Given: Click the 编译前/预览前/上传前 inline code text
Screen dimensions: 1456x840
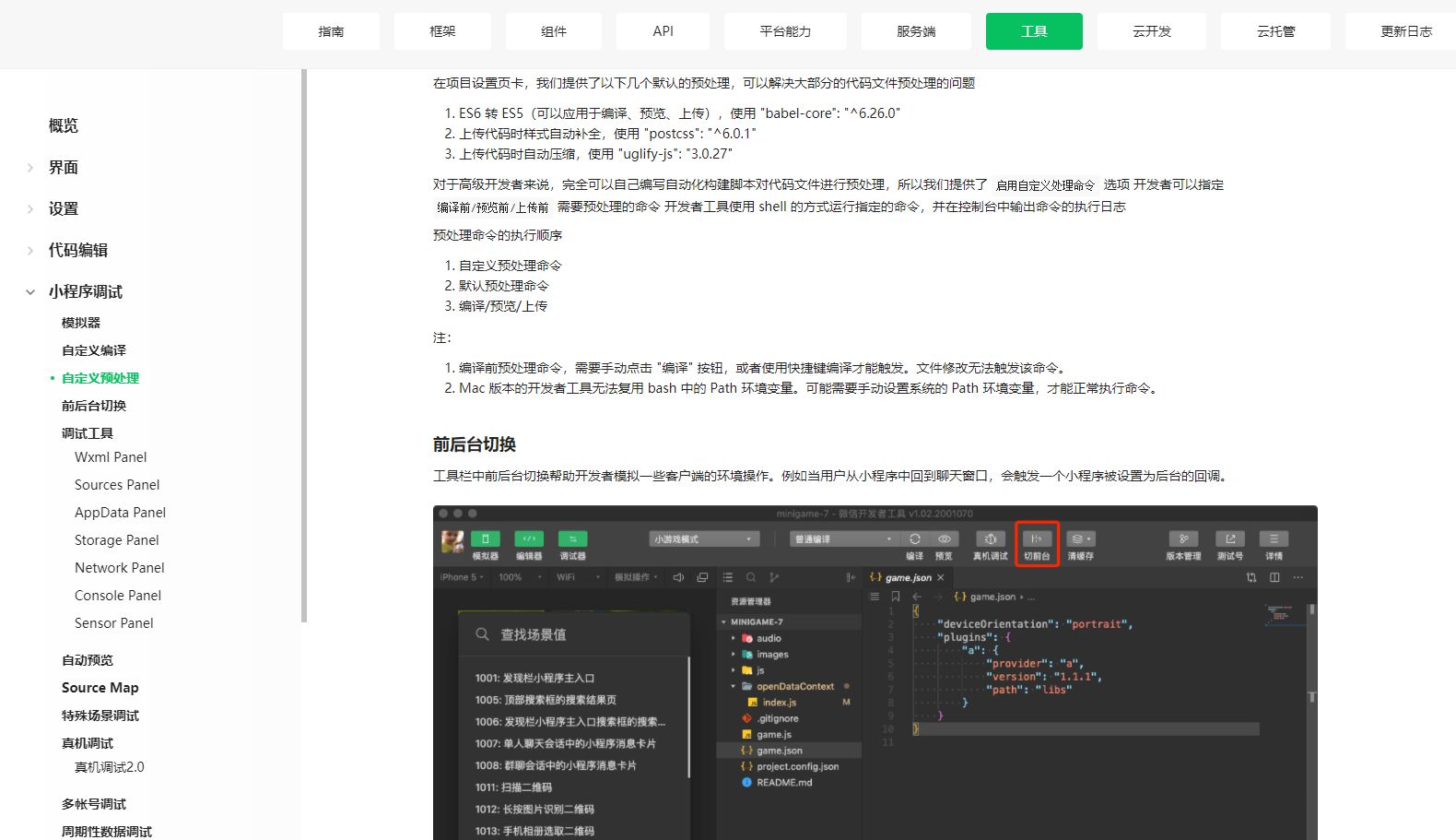Looking at the screenshot, I should [x=492, y=207].
